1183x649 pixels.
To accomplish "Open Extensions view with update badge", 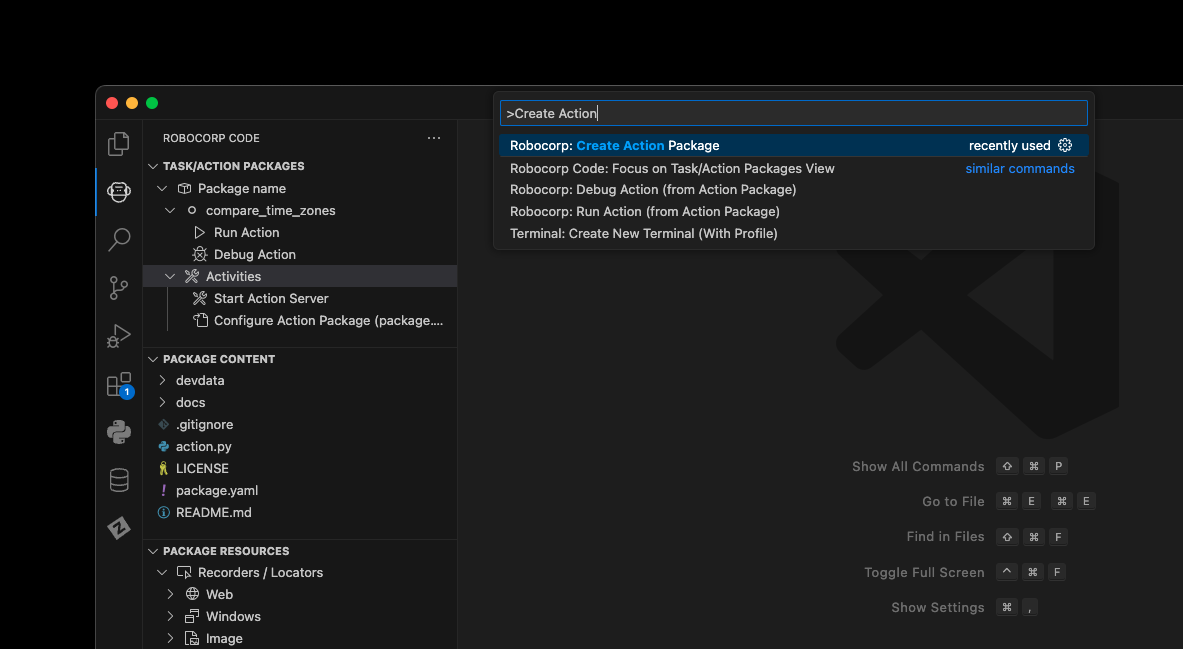I will (x=119, y=385).
